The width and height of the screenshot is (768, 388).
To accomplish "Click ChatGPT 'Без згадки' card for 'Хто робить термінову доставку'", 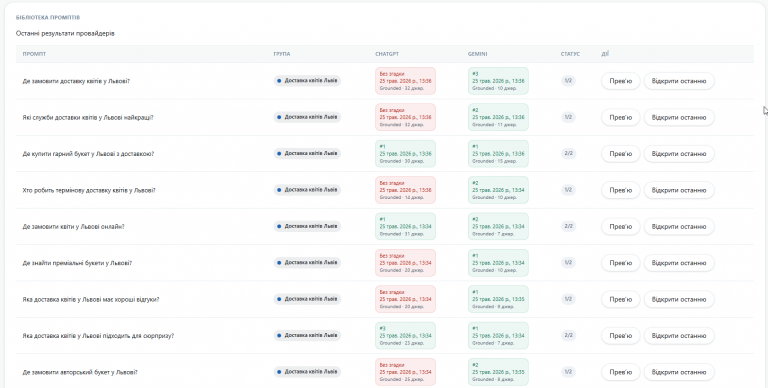I will tap(405, 190).
